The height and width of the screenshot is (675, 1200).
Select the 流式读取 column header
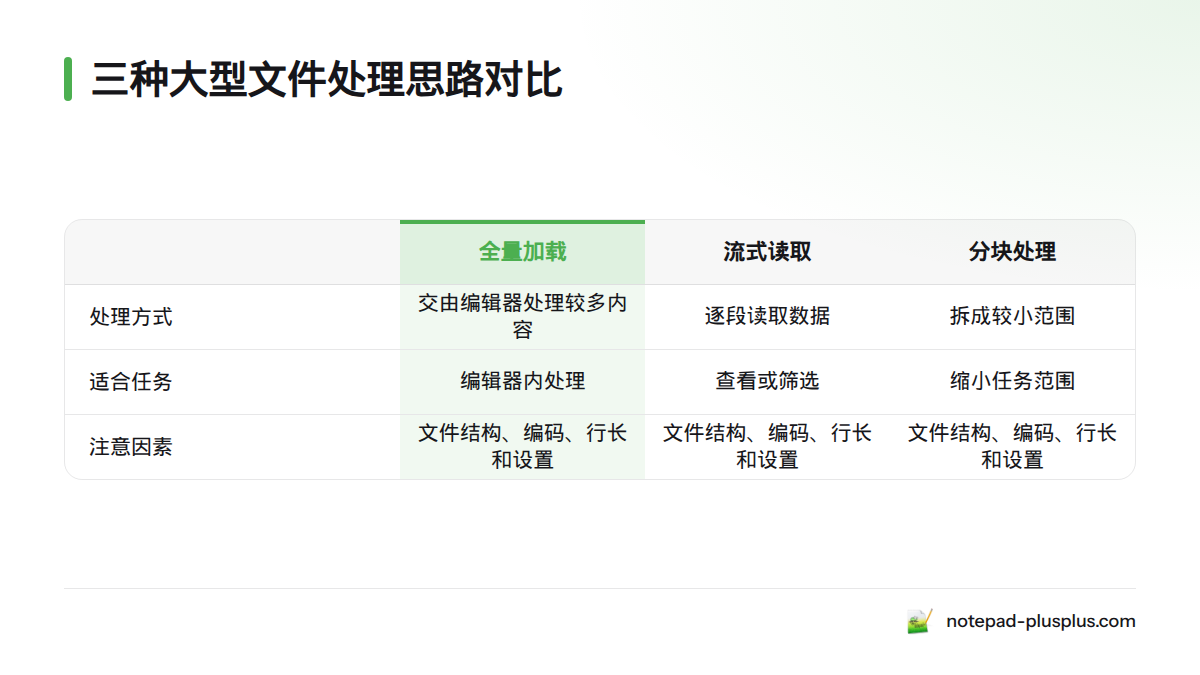coord(767,252)
